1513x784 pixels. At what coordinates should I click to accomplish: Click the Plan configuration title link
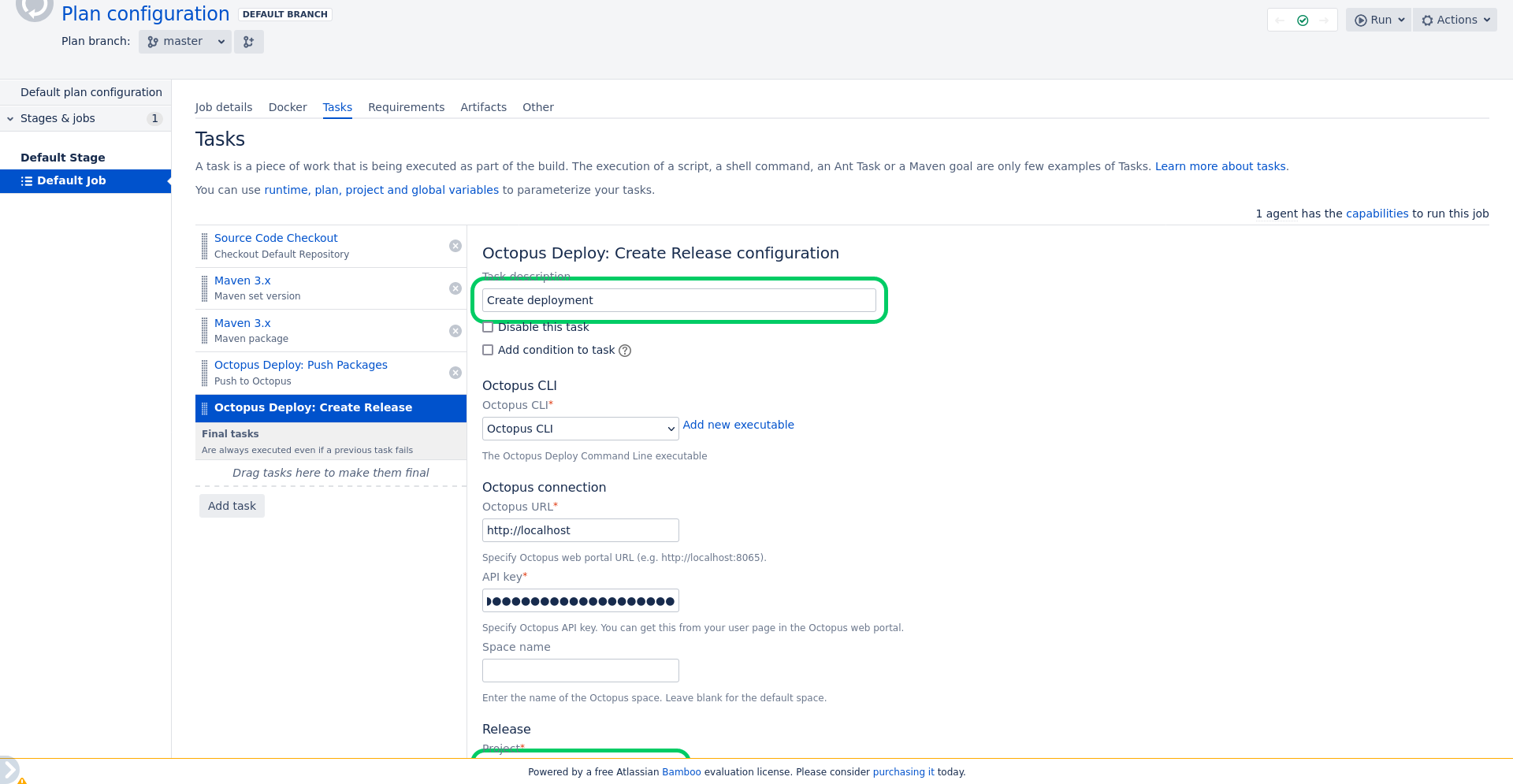pyautogui.click(x=146, y=13)
